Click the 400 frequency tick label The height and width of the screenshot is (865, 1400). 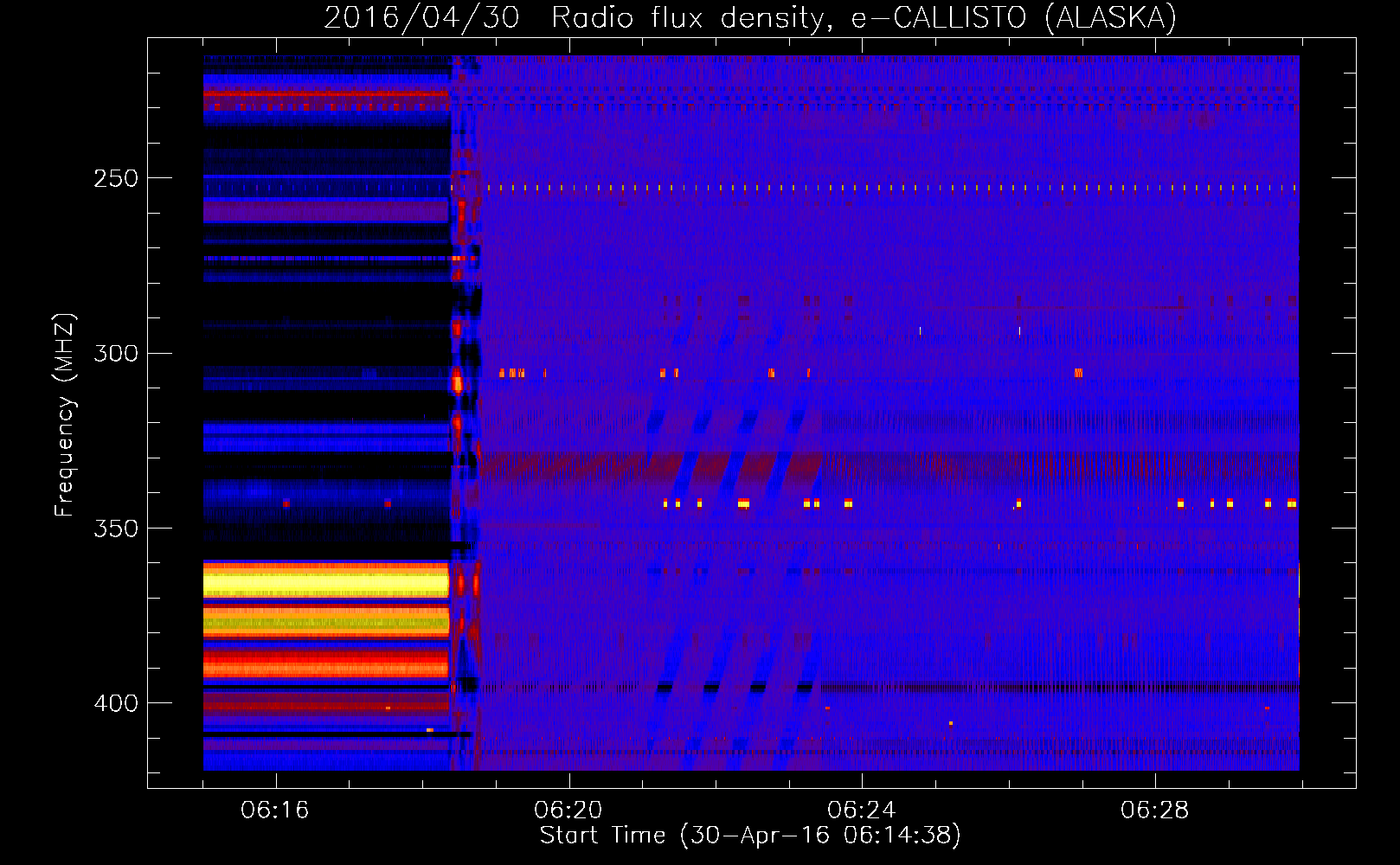[x=116, y=703]
